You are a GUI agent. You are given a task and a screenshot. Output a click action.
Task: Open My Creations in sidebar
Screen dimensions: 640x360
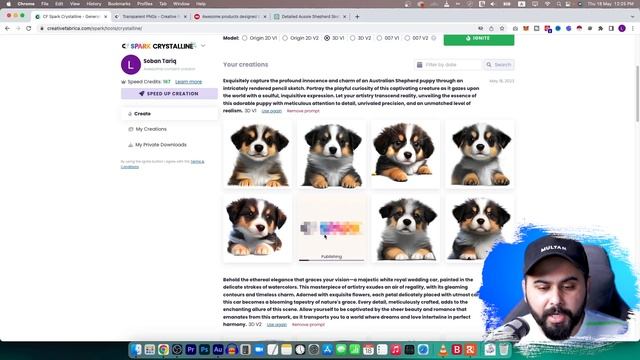[x=151, y=129]
